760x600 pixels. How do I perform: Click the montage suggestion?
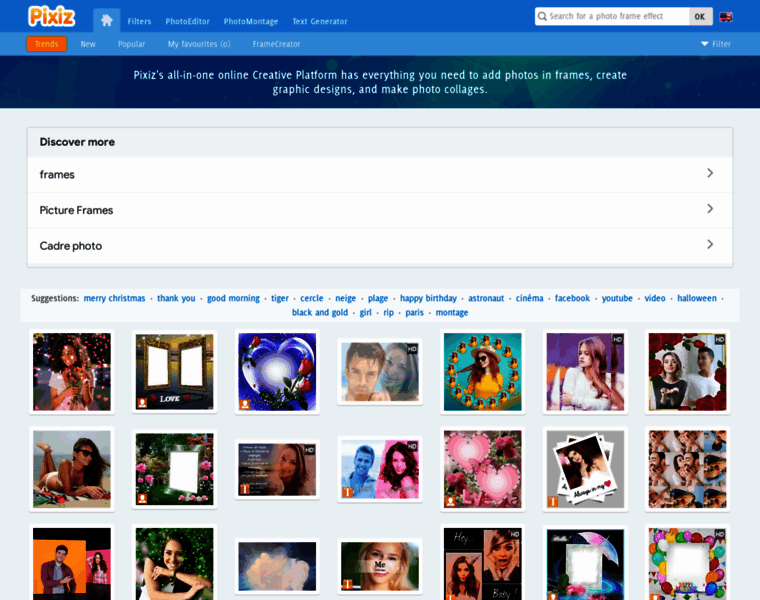tap(452, 313)
